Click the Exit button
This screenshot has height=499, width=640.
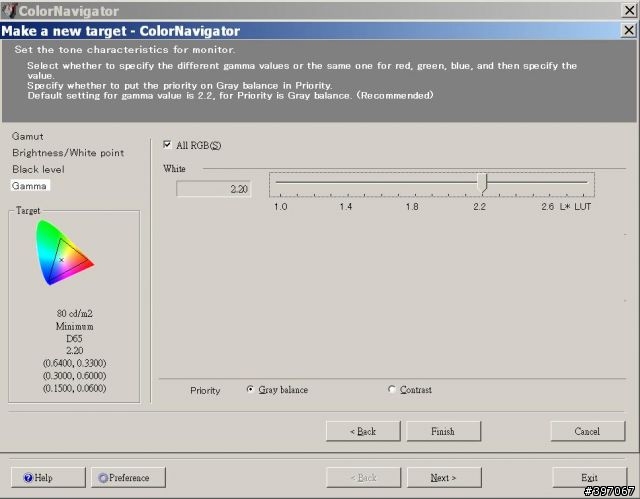589,477
